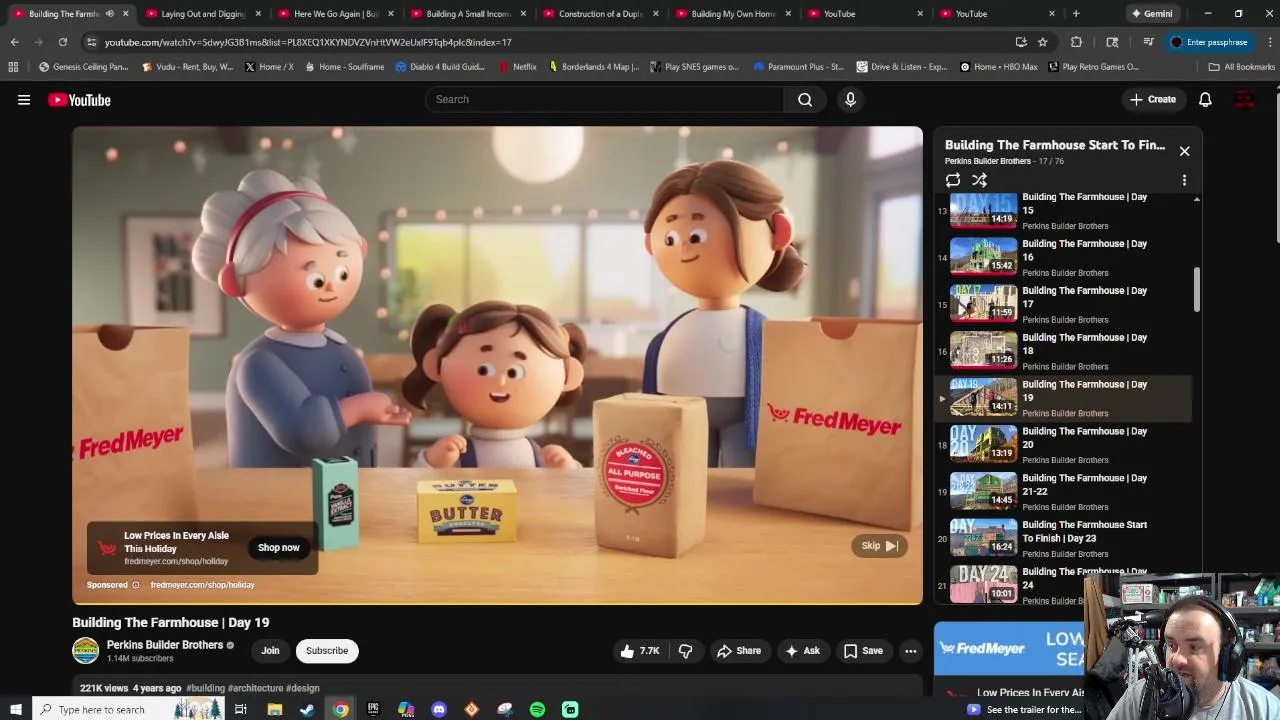Open Start To Finish Day 23 video
Screen dimensions: 1280x720
(x=1065, y=538)
